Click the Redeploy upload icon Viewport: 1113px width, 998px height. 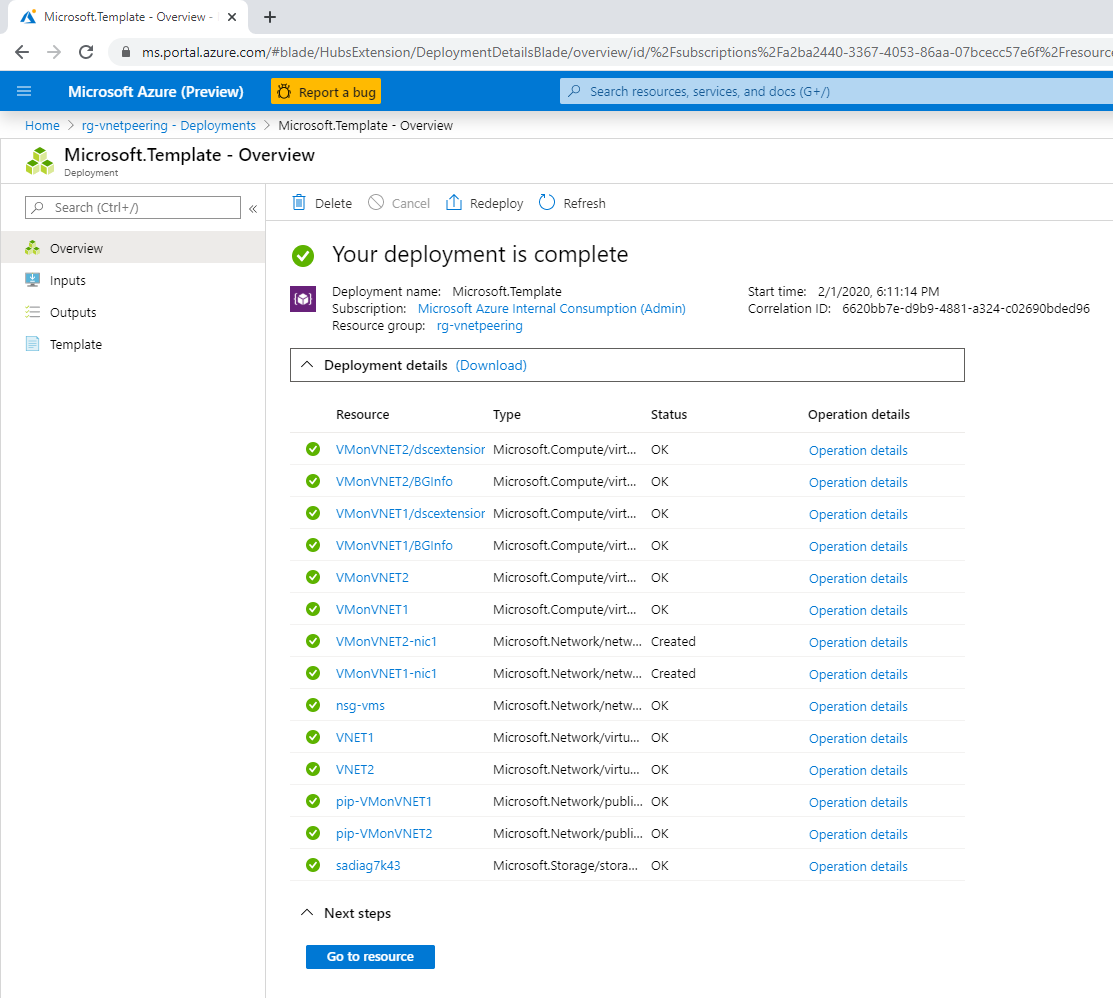pos(454,203)
